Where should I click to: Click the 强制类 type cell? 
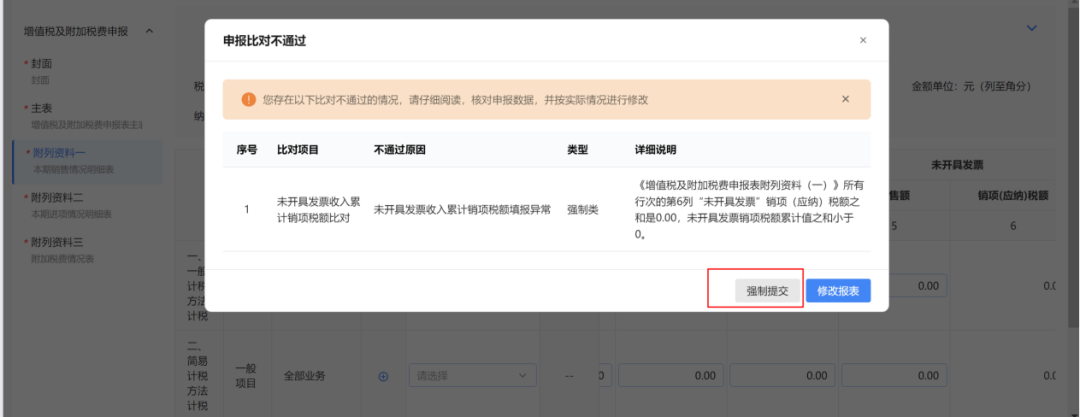(583, 210)
